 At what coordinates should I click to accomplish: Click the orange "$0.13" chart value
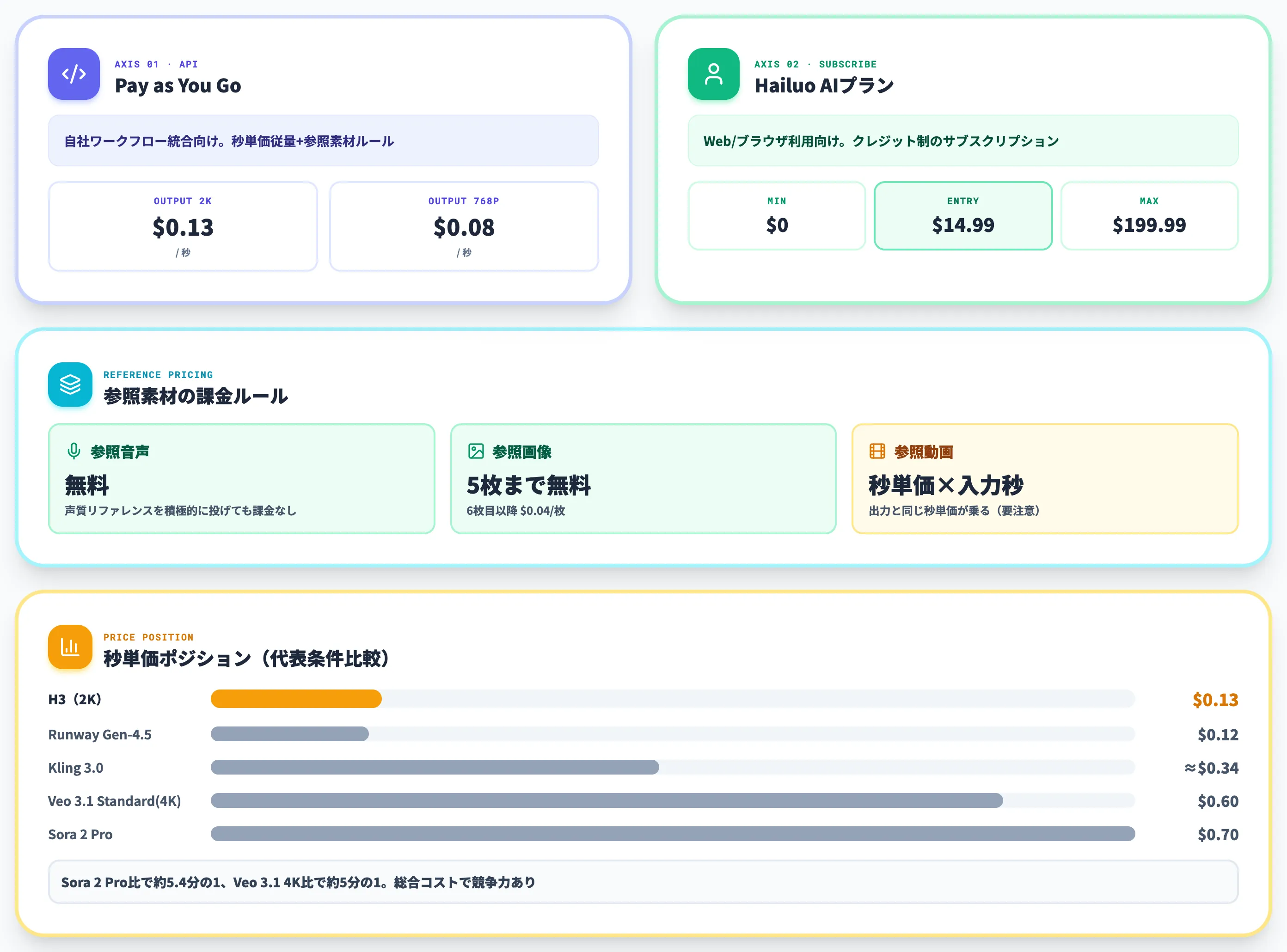tap(1215, 700)
